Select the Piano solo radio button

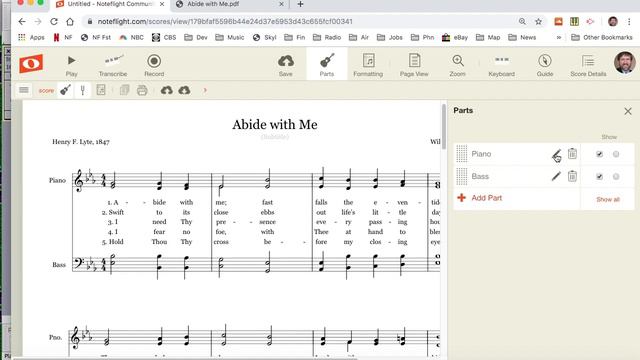pyautogui.click(x=616, y=154)
